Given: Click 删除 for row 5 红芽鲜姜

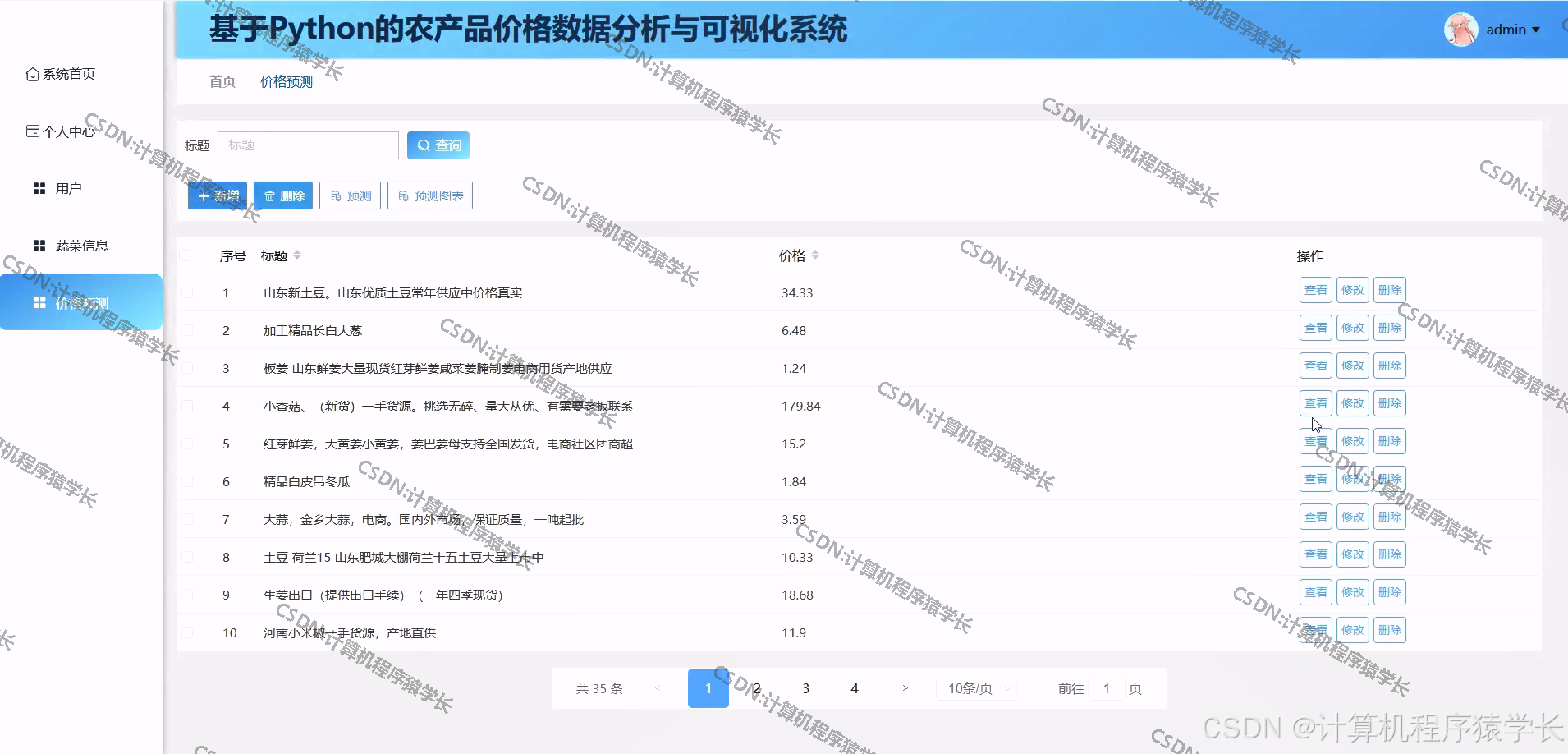Looking at the screenshot, I should pyautogui.click(x=1390, y=441).
